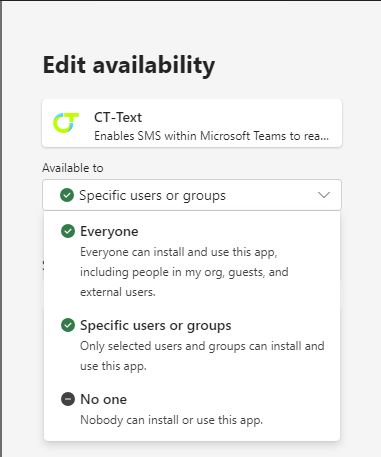This screenshot has width=381, height=457.
Task: Click 'Only selected users and groups' description
Action: tap(202, 356)
